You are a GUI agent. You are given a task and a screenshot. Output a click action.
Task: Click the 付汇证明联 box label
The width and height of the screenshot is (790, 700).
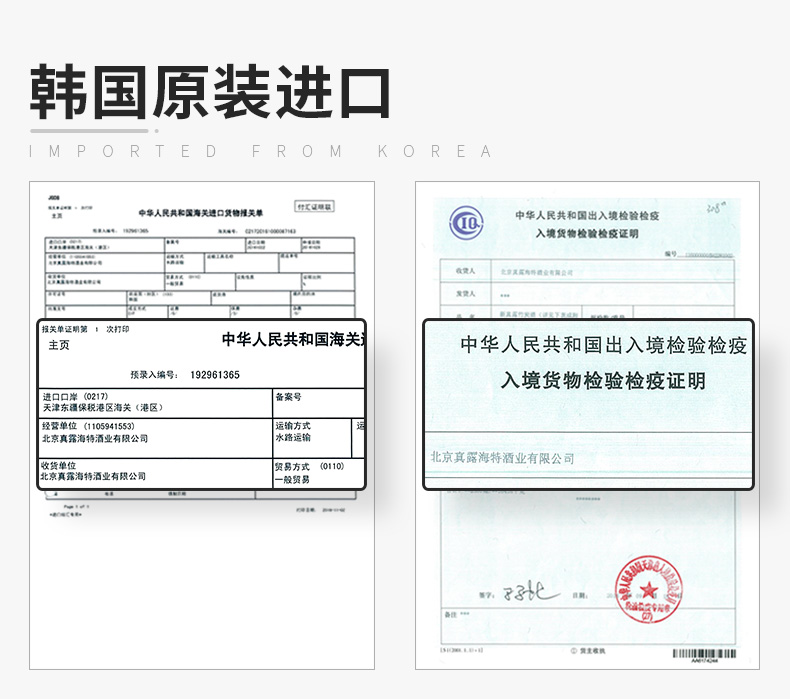coord(314,207)
